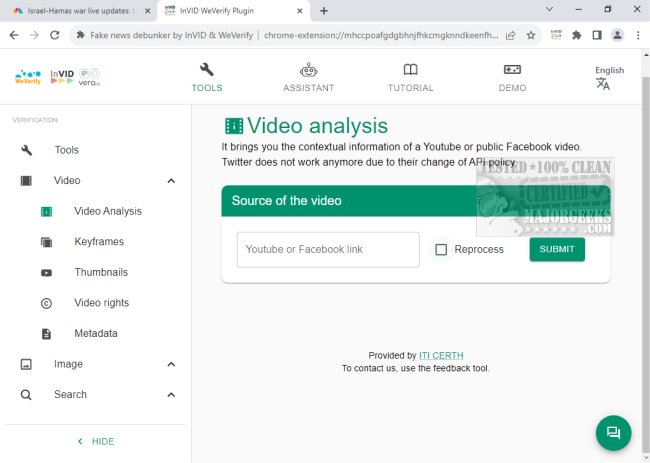Open the TUTORIAL book icon
Image resolution: width=650 pixels, height=463 pixels.
coord(410,70)
